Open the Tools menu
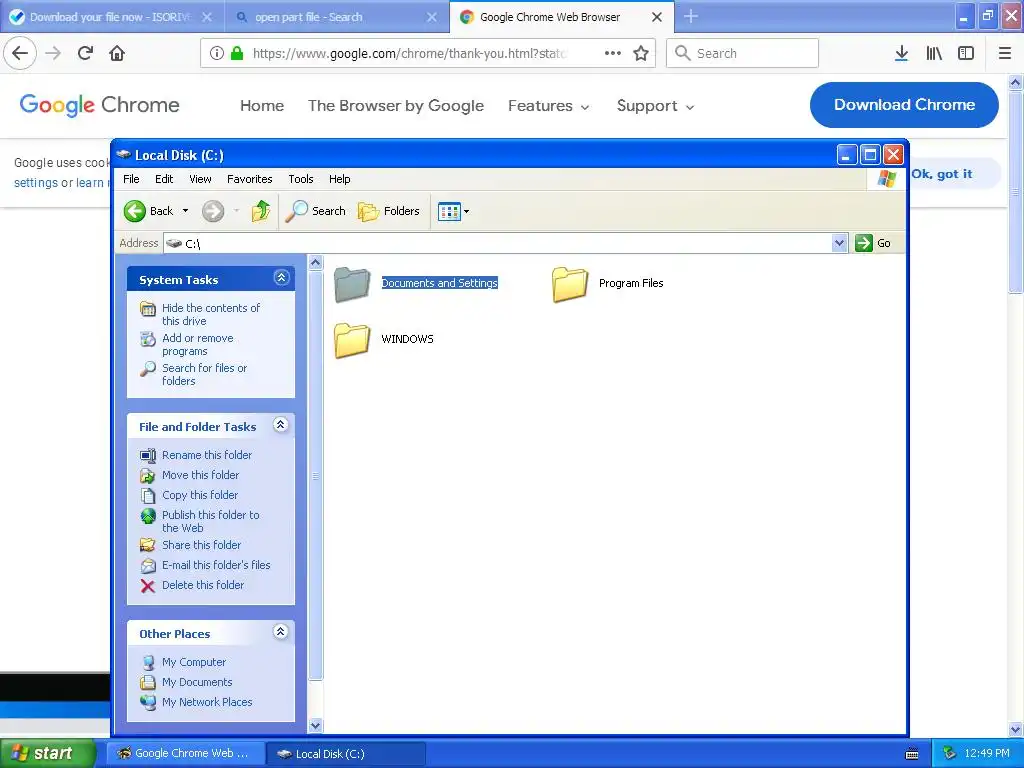 click(x=300, y=179)
